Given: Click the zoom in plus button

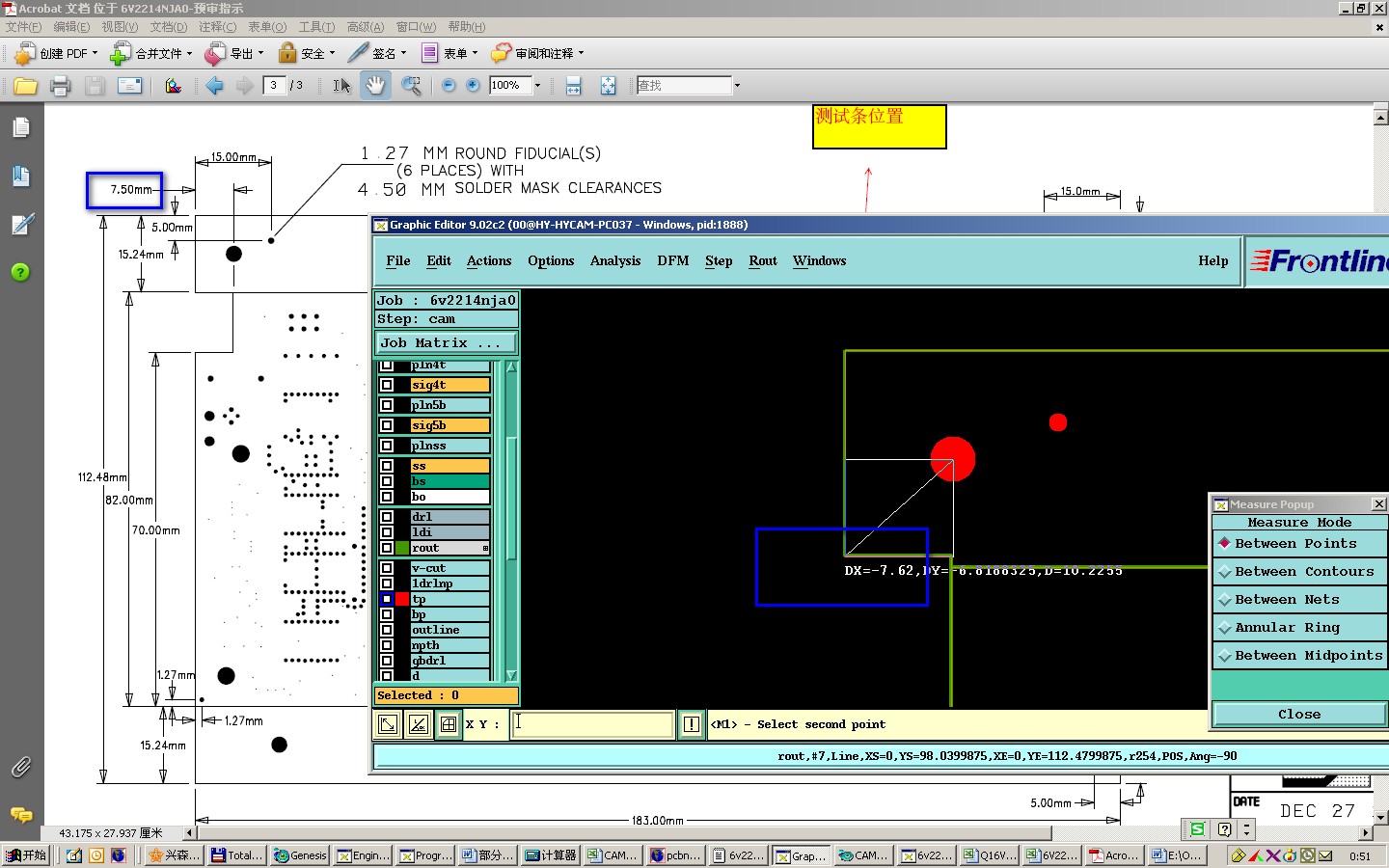Looking at the screenshot, I should tap(473, 86).
